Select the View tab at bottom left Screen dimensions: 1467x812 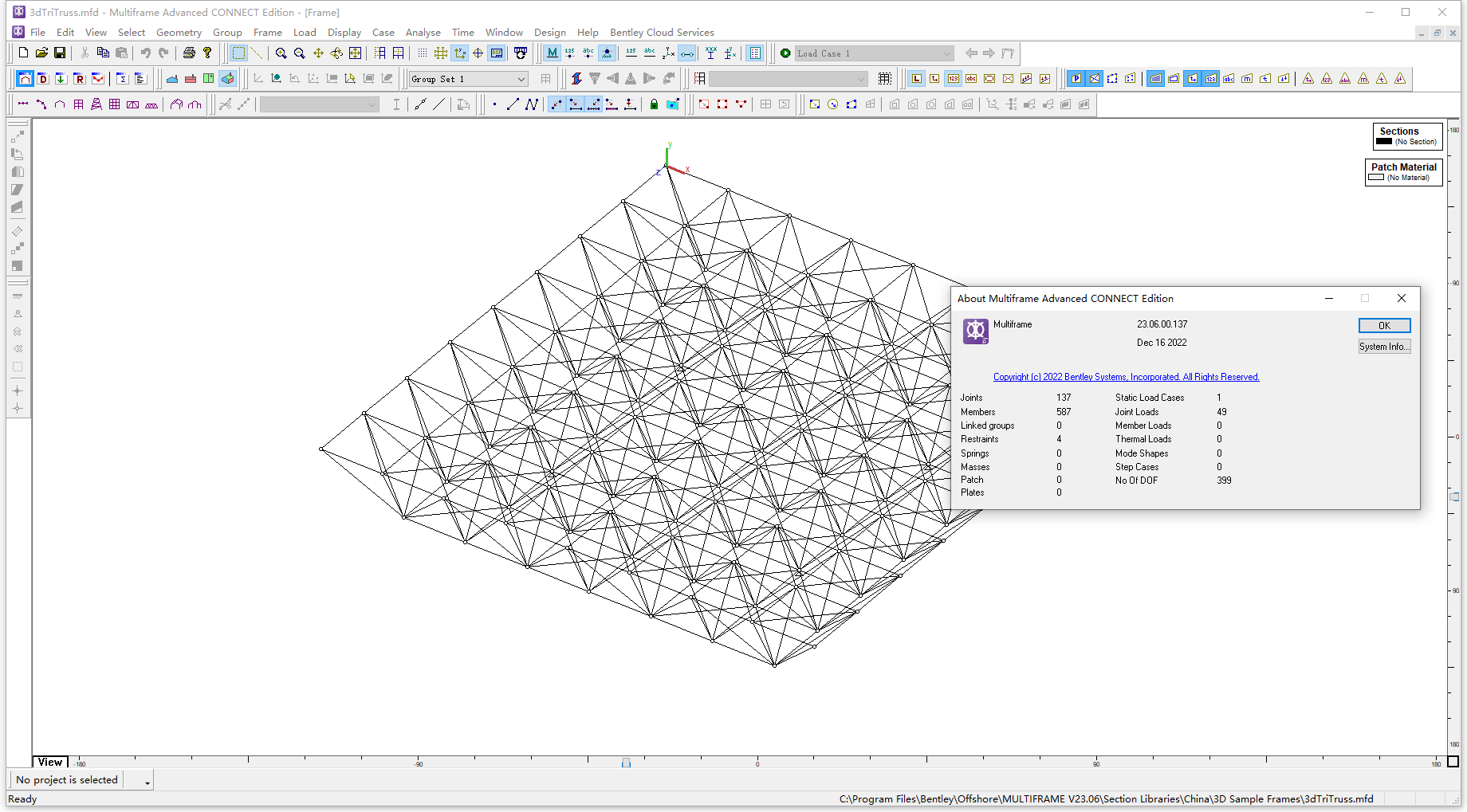(x=50, y=762)
